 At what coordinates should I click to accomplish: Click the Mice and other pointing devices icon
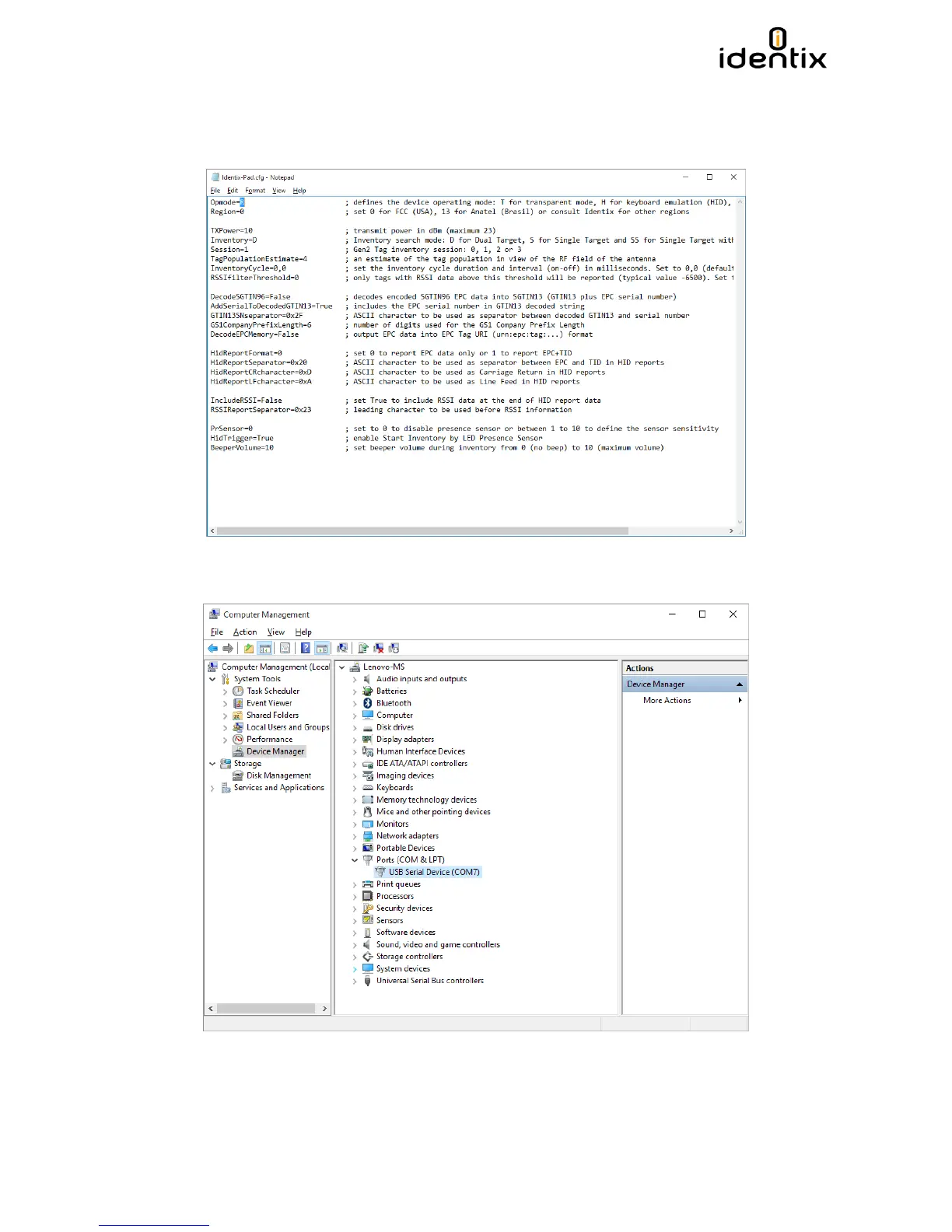(x=368, y=811)
